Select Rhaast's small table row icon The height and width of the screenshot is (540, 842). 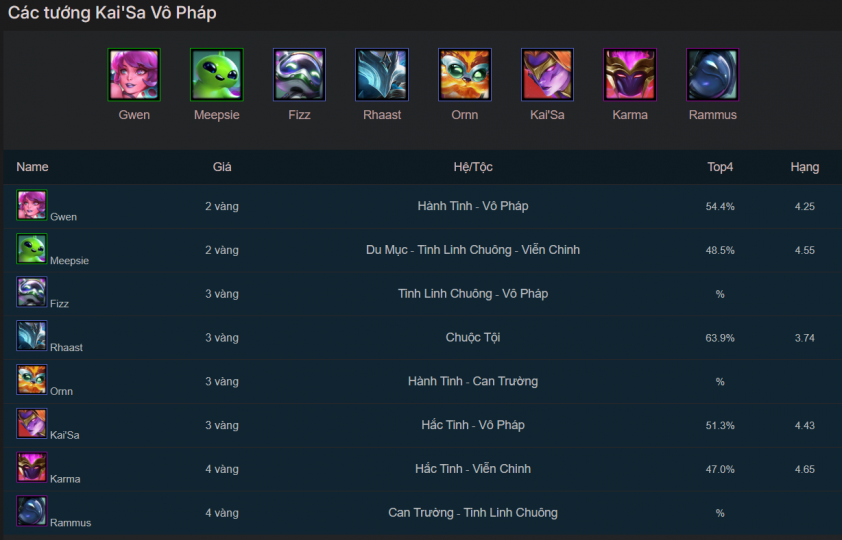pos(31,336)
